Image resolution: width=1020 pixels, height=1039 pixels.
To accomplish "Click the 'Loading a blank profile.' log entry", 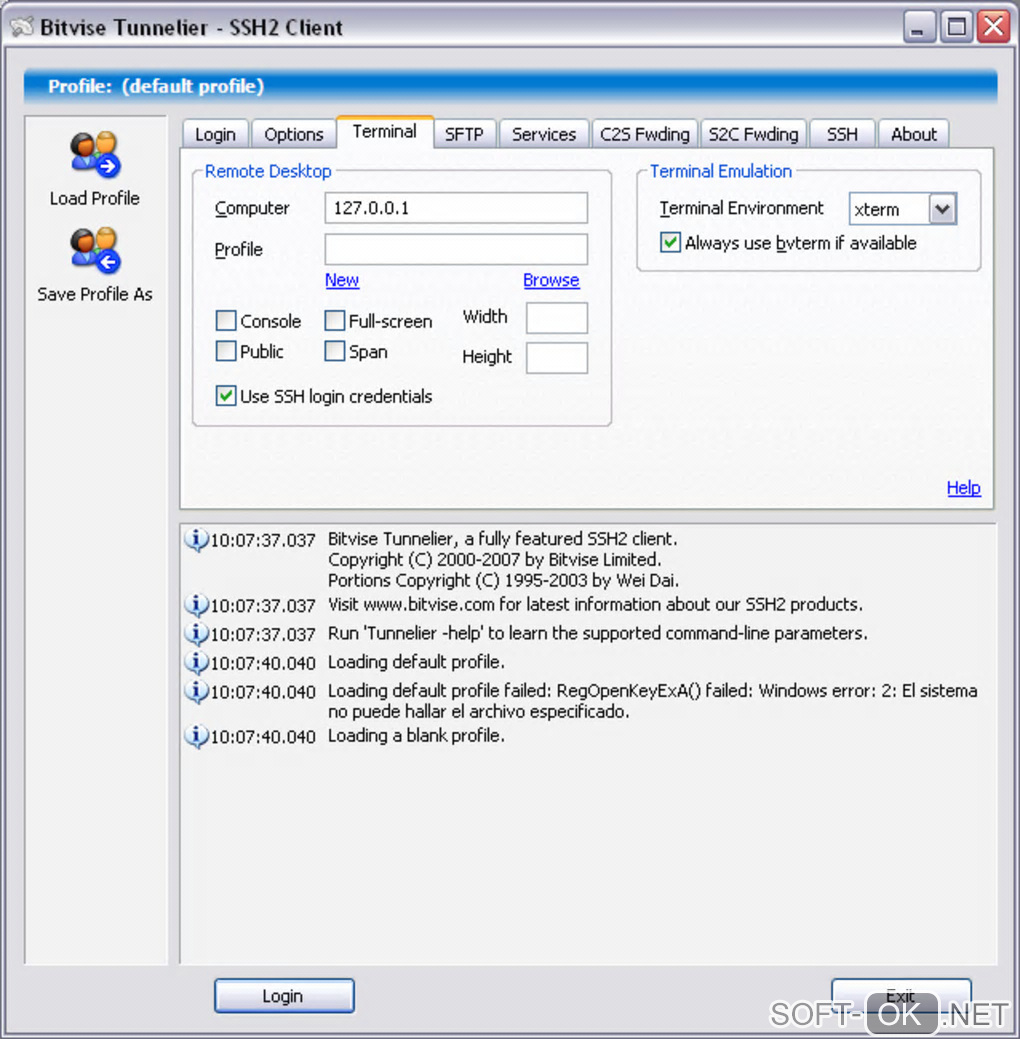I will tap(416, 736).
